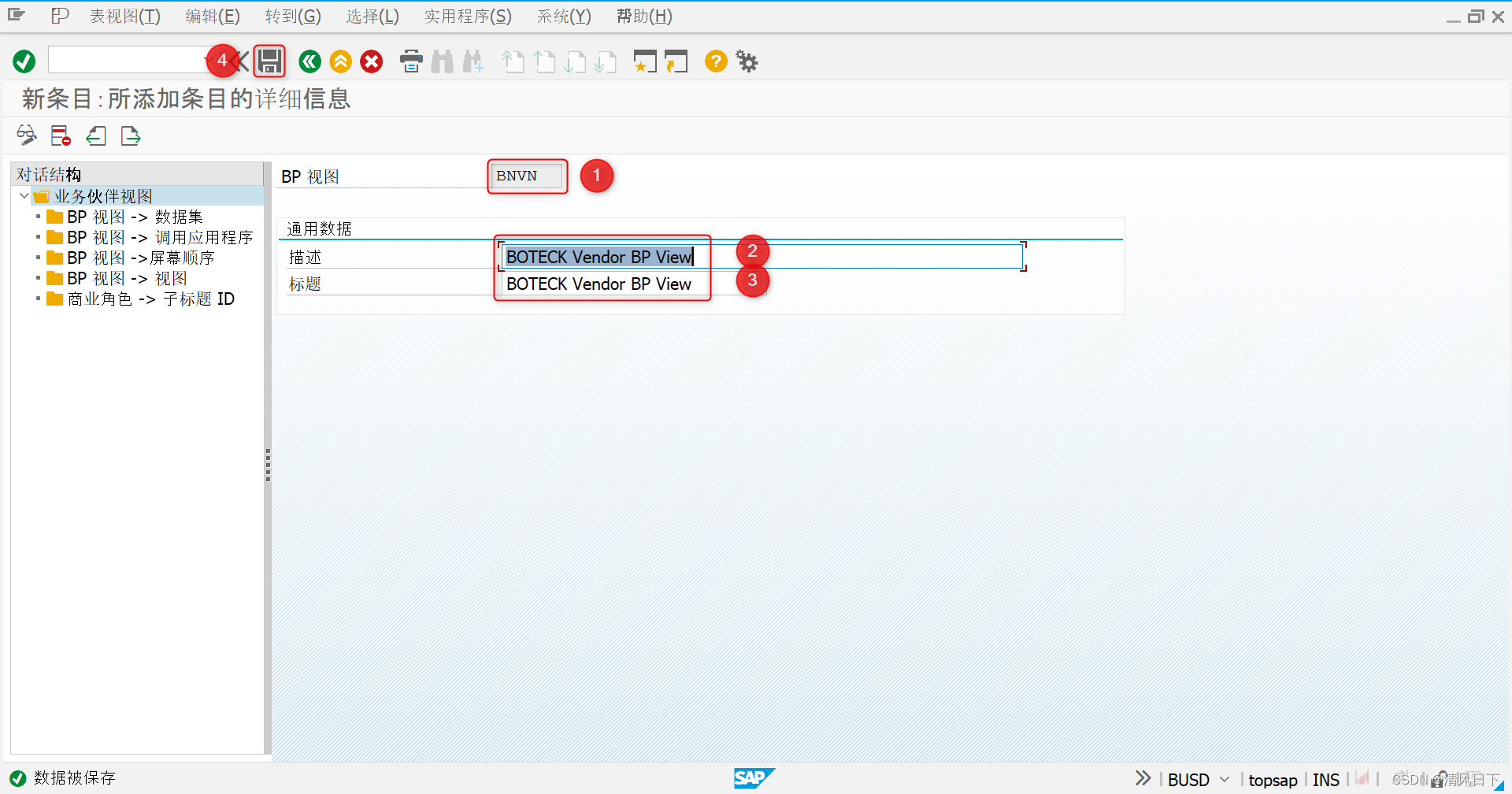Click the Previous Page icon
Image resolution: width=1512 pixels, height=794 pixels.
[544, 61]
